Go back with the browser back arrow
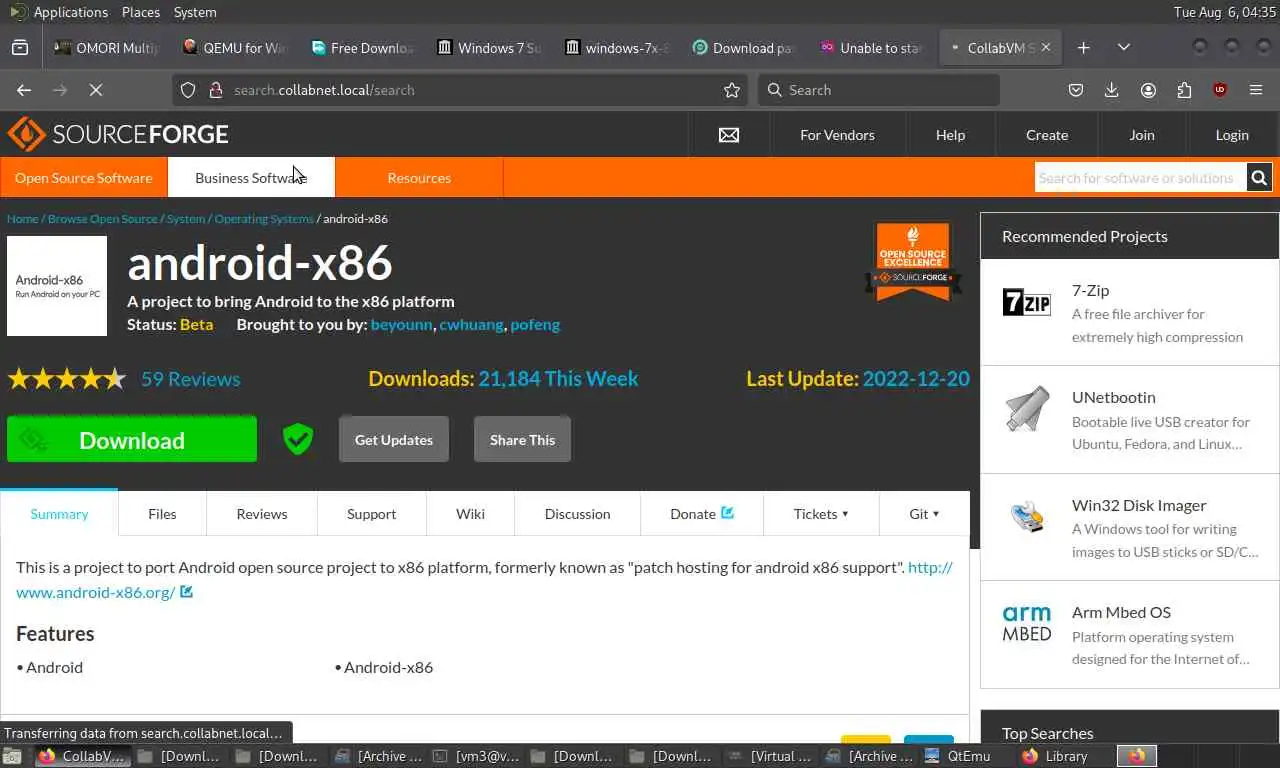 pyautogui.click(x=24, y=90)
